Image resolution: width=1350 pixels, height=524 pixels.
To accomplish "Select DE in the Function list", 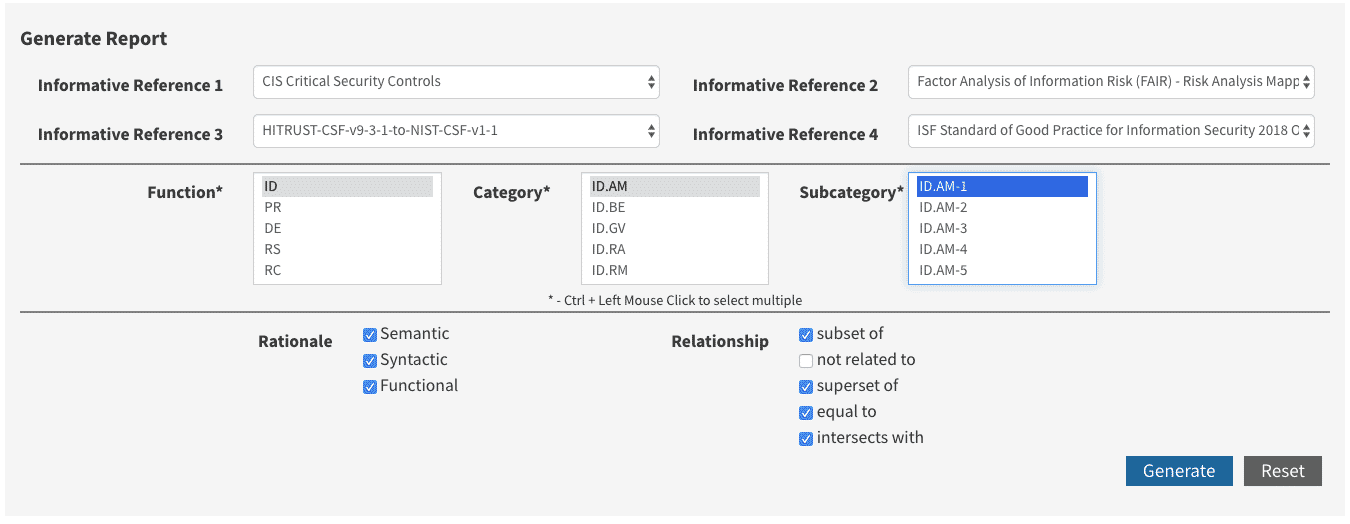I will point(347,228).
